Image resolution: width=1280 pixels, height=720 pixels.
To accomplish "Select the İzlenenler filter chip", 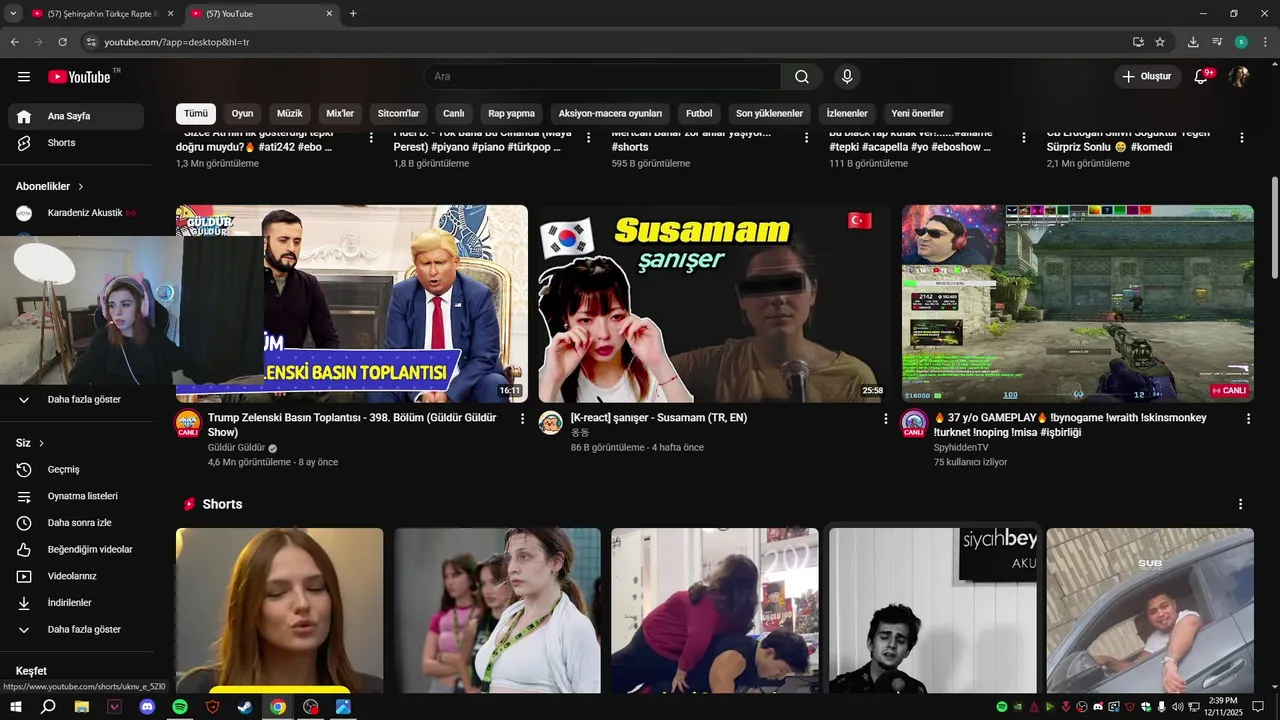I will pyautogui.click(x=847, y=114).
